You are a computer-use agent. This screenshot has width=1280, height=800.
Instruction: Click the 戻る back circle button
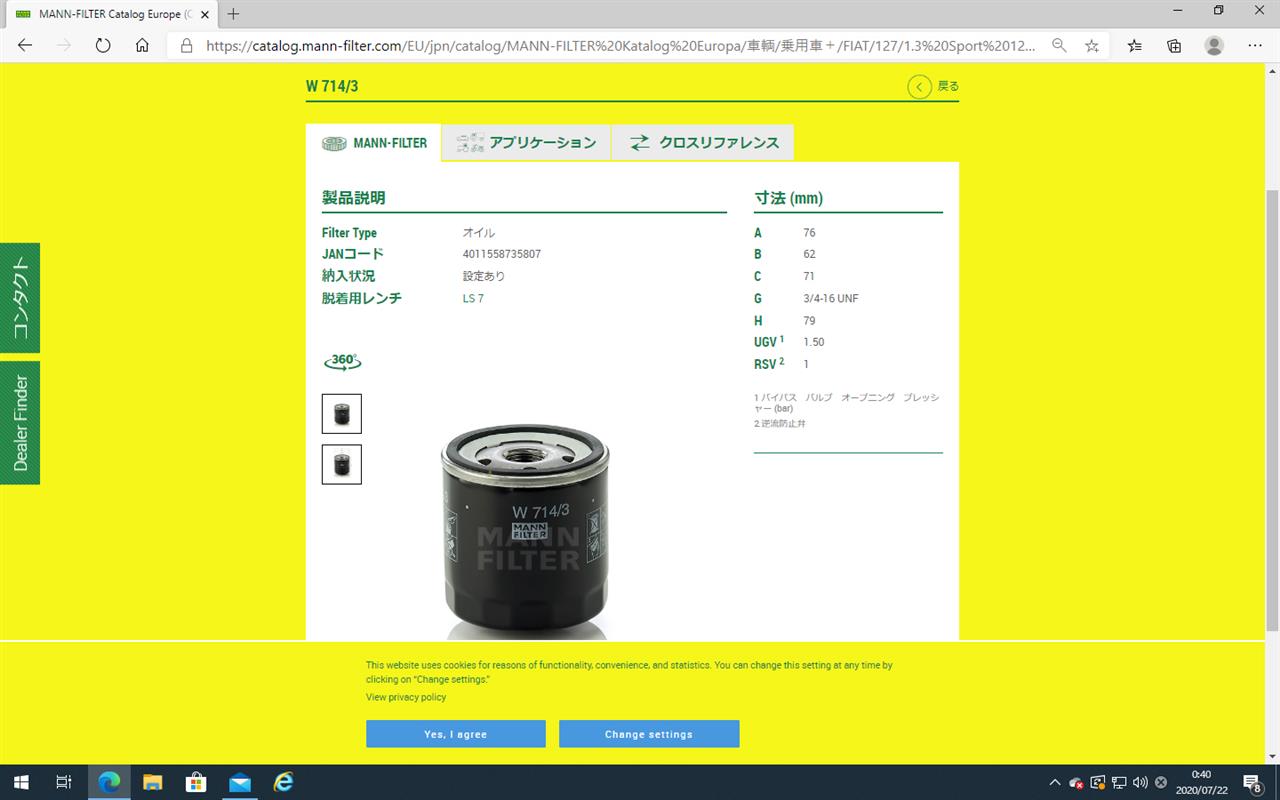click(919, 87)
